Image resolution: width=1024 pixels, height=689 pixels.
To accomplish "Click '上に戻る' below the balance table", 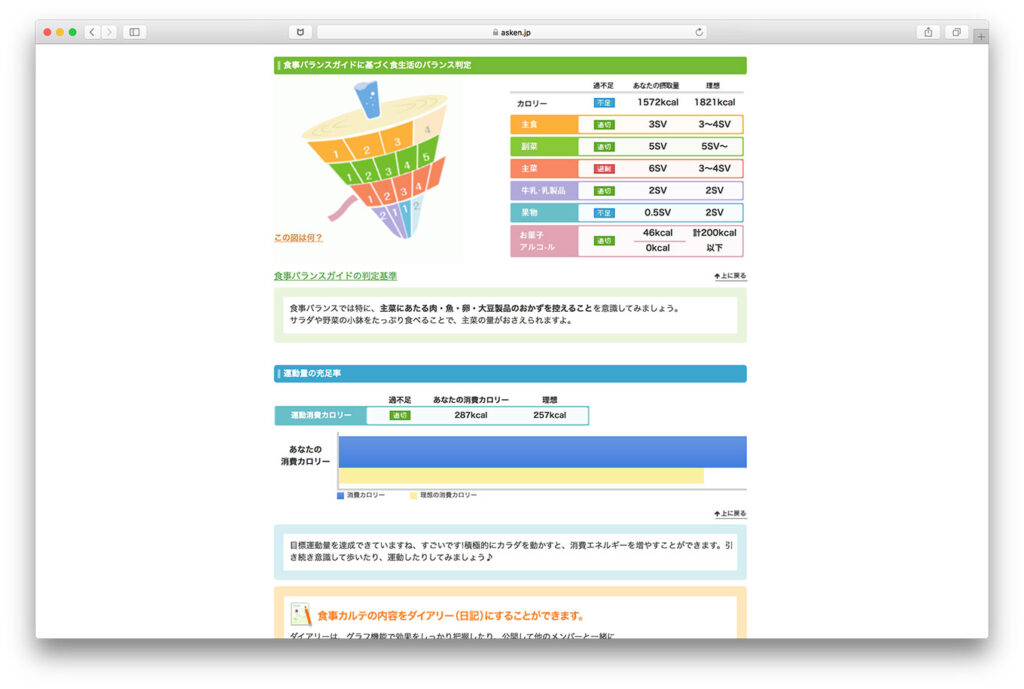I will point(730,276).
